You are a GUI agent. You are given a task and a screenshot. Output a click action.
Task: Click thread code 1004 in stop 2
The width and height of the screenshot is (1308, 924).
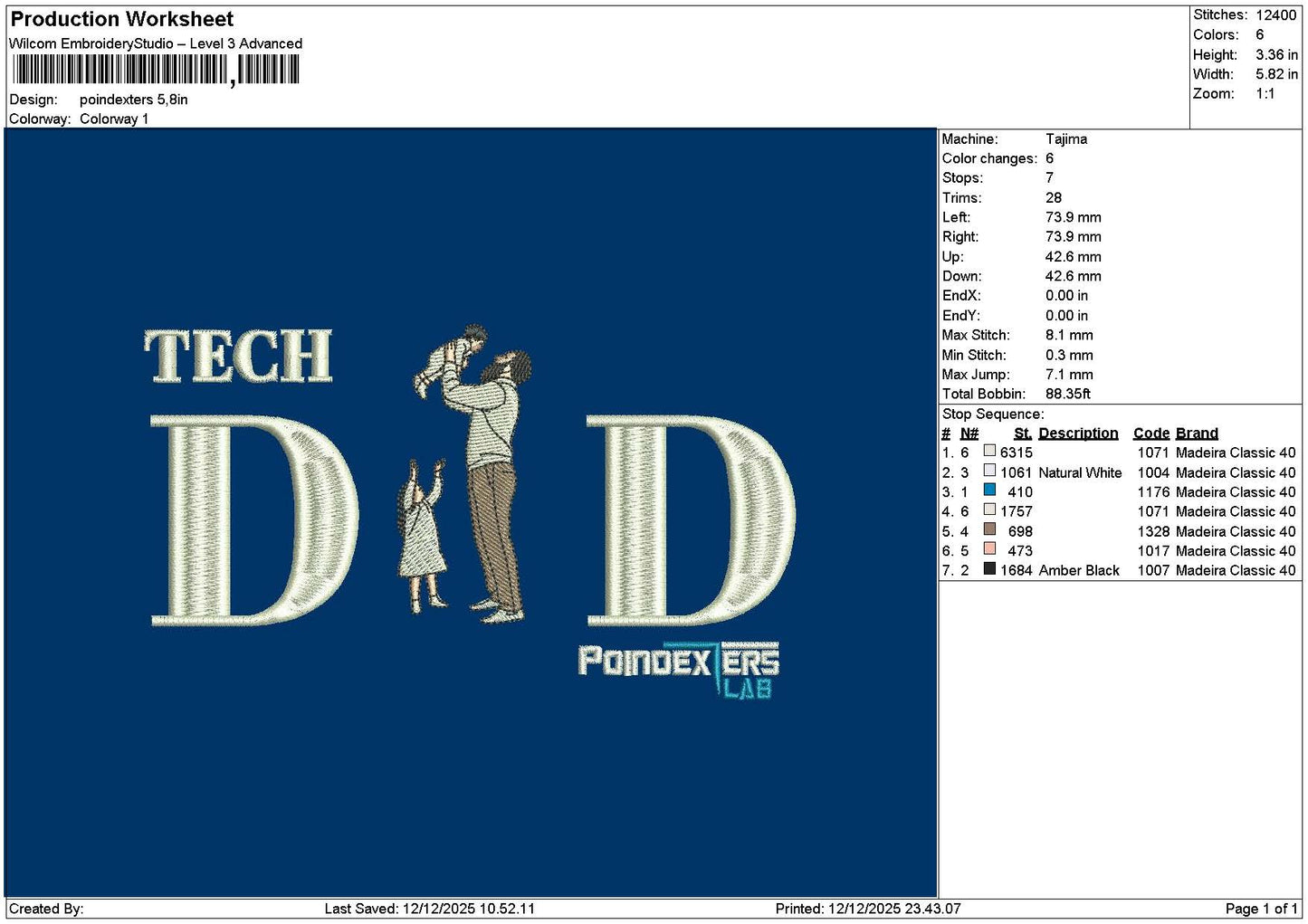(1153, 472)
